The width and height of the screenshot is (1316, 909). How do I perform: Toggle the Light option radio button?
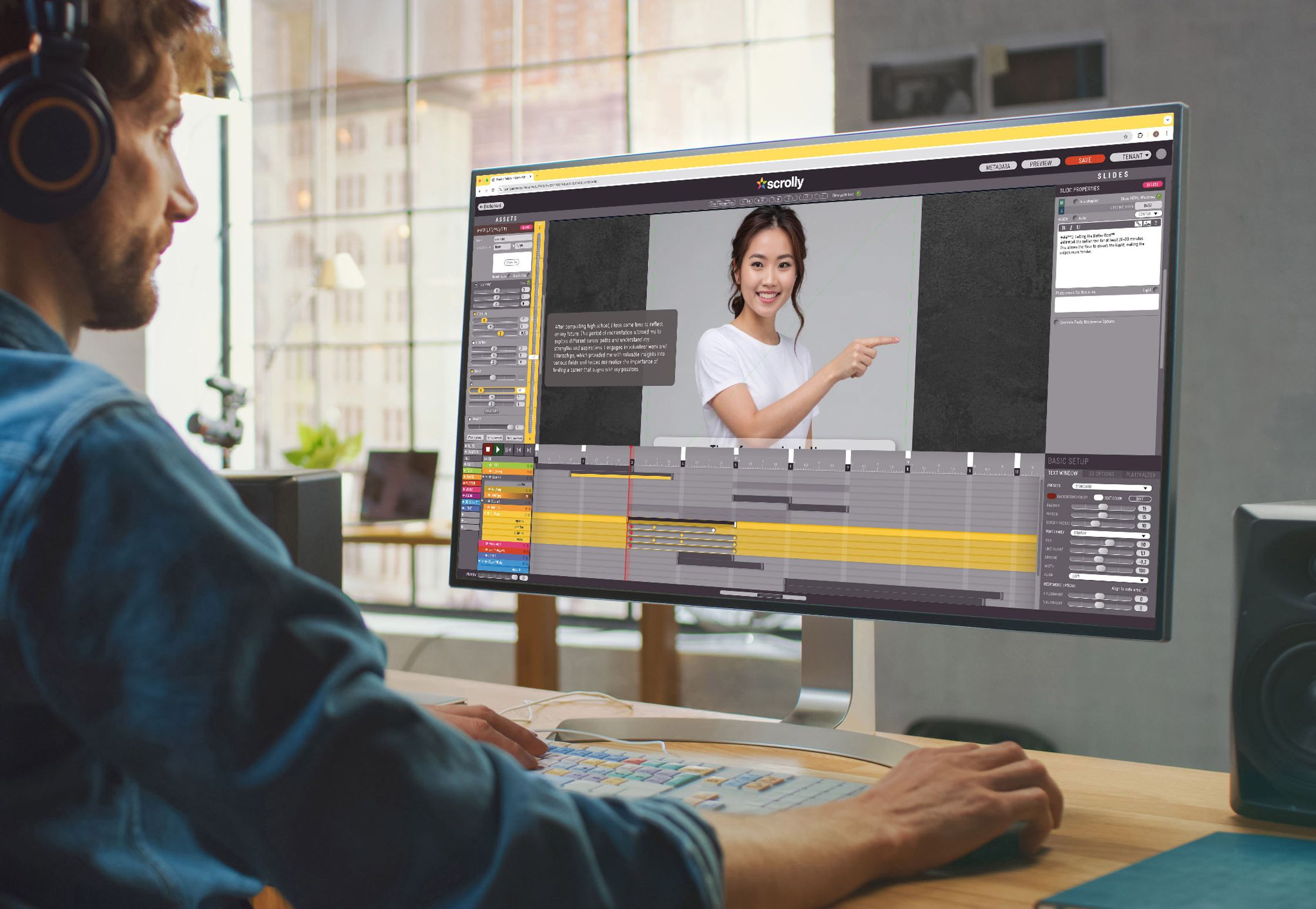[1156, 290]
